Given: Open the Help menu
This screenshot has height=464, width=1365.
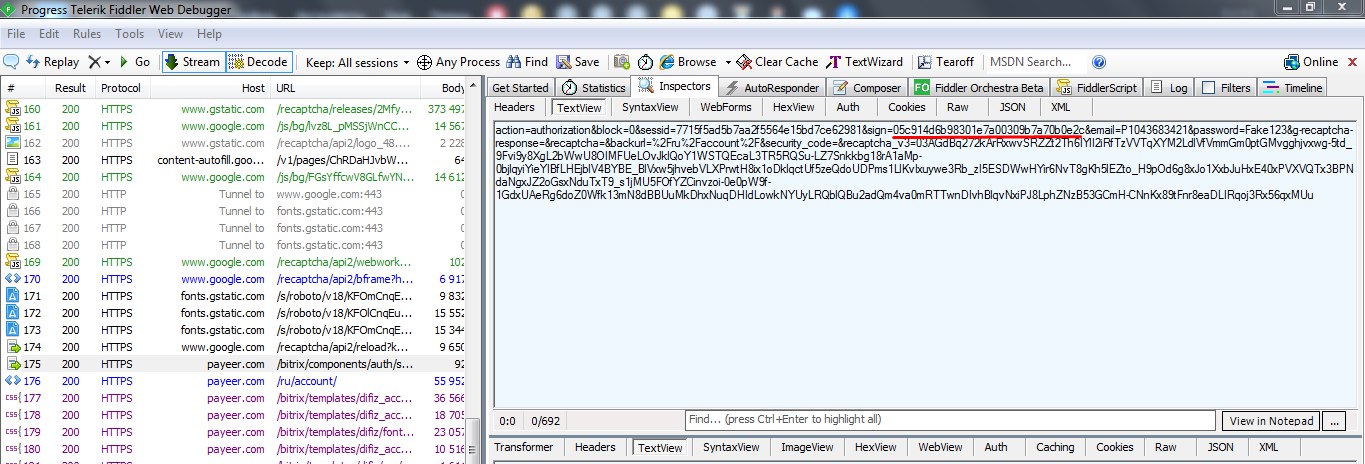Looking at the screenshot, I should click(211, 34).
